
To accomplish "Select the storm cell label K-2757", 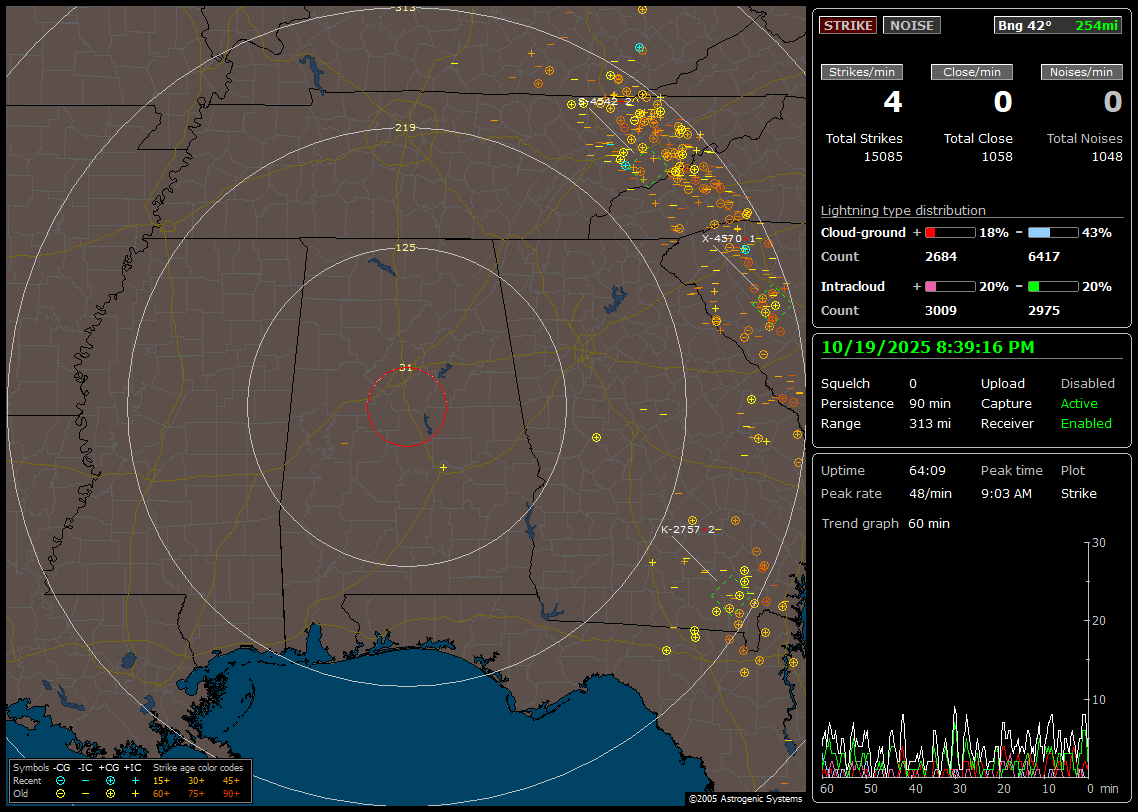I will (x=681, y=529).
